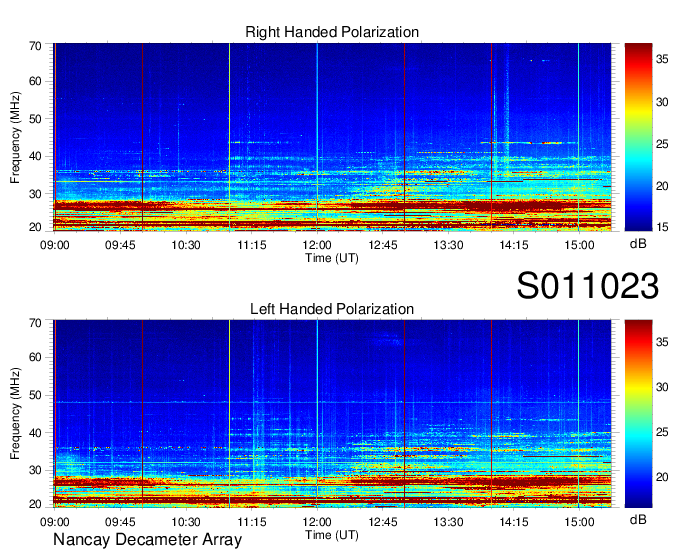This screenshot has width=680, height=552.
Task: Click the "Nancay Decameter Array" caption
Action: point(147,540)
